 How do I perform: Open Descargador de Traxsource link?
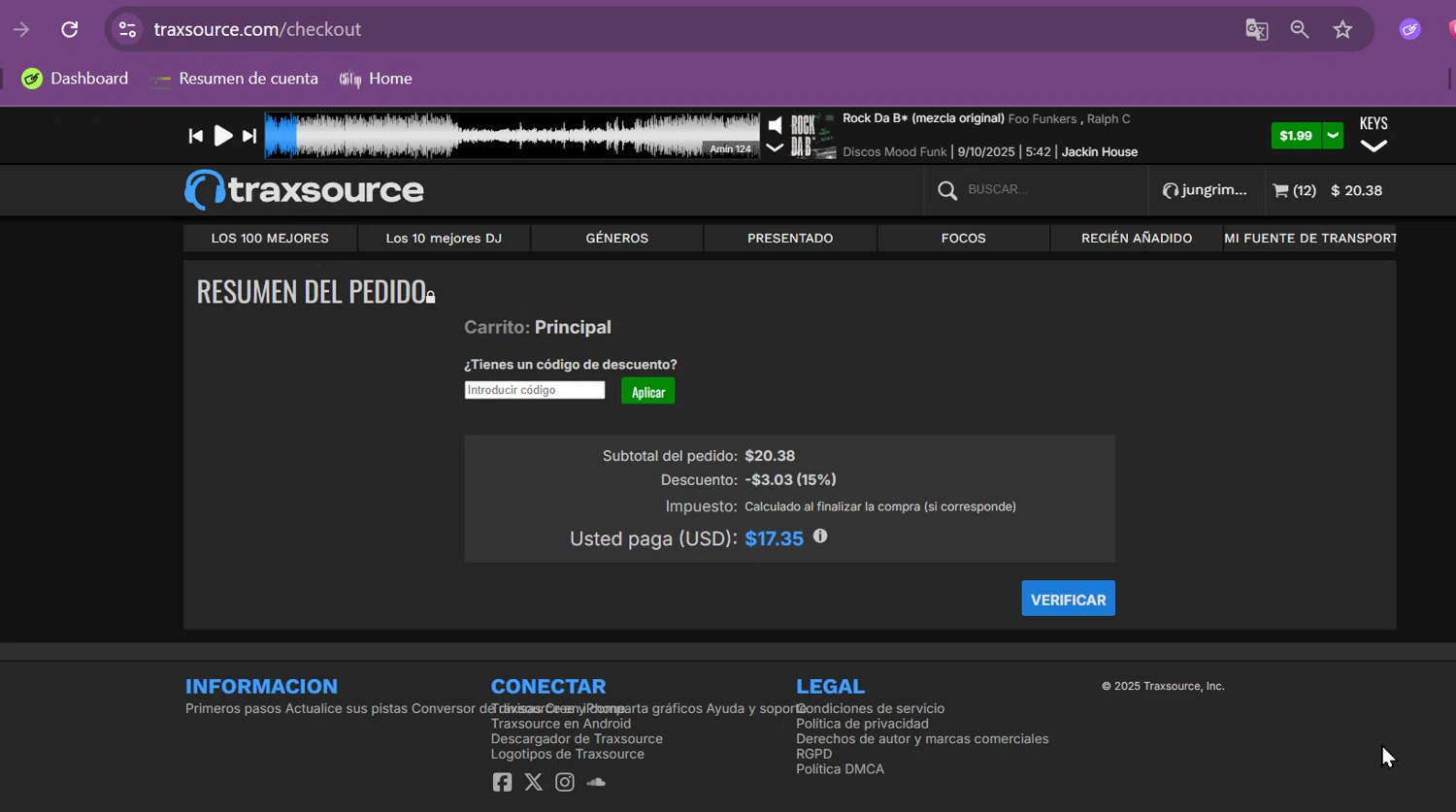[x=577, y=739]
